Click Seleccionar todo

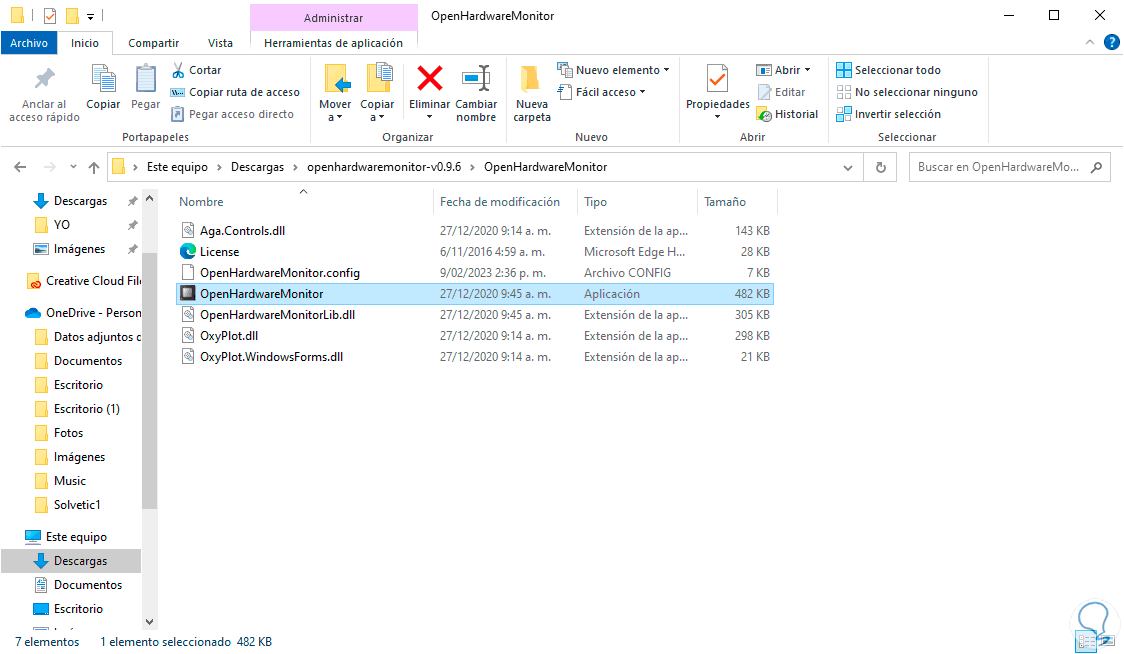[x=889, y=70]
